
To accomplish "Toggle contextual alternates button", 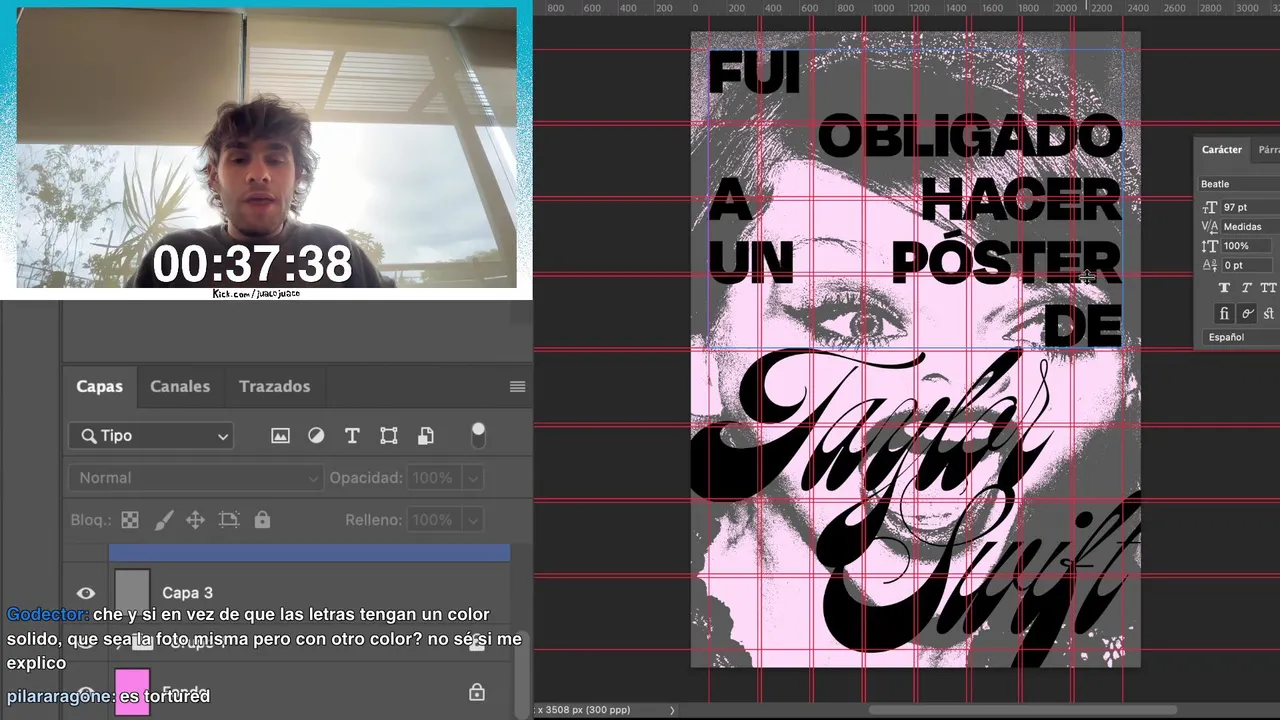I will (1247, 314).
